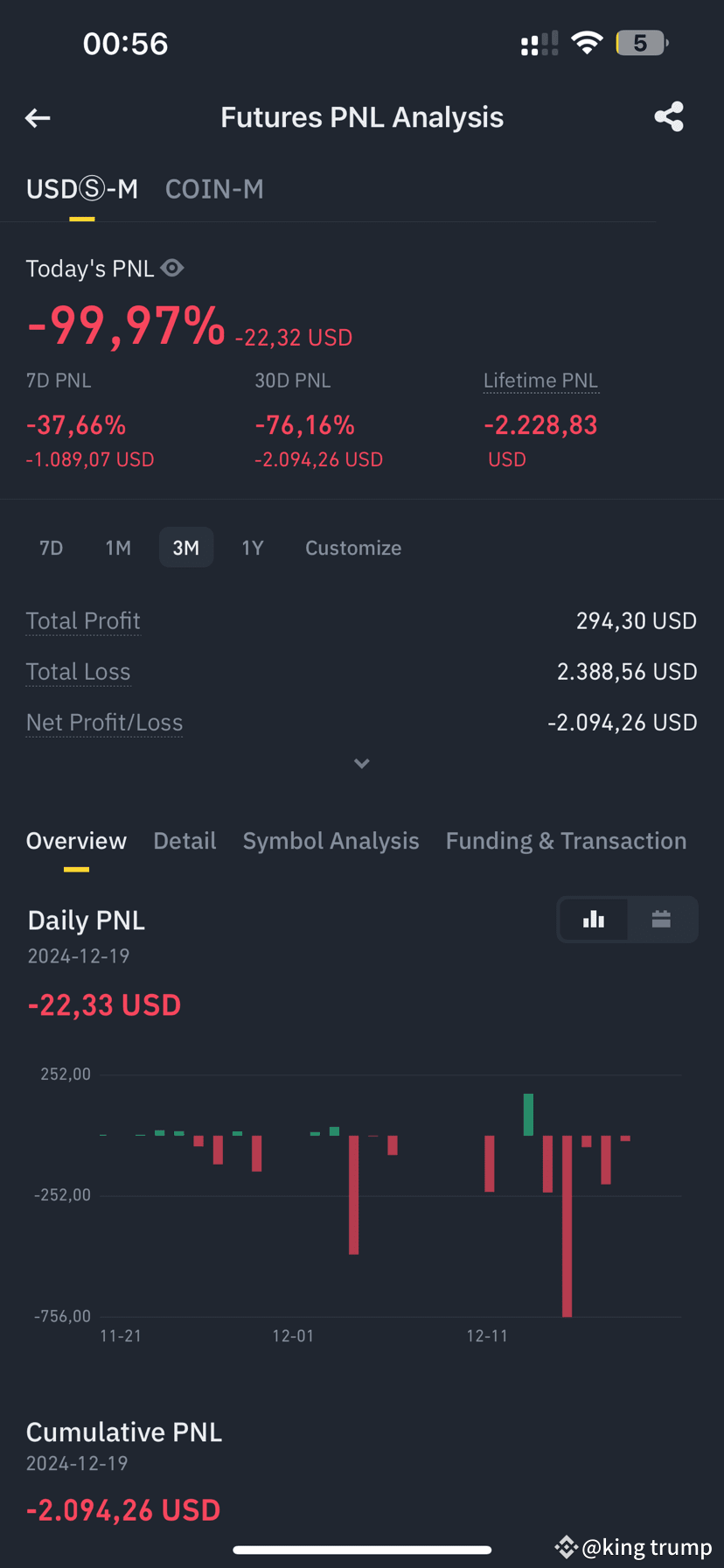Screen dimensions: 724x1568
Task: Go back using the arrow icon
Action: [x=38, y=117]
